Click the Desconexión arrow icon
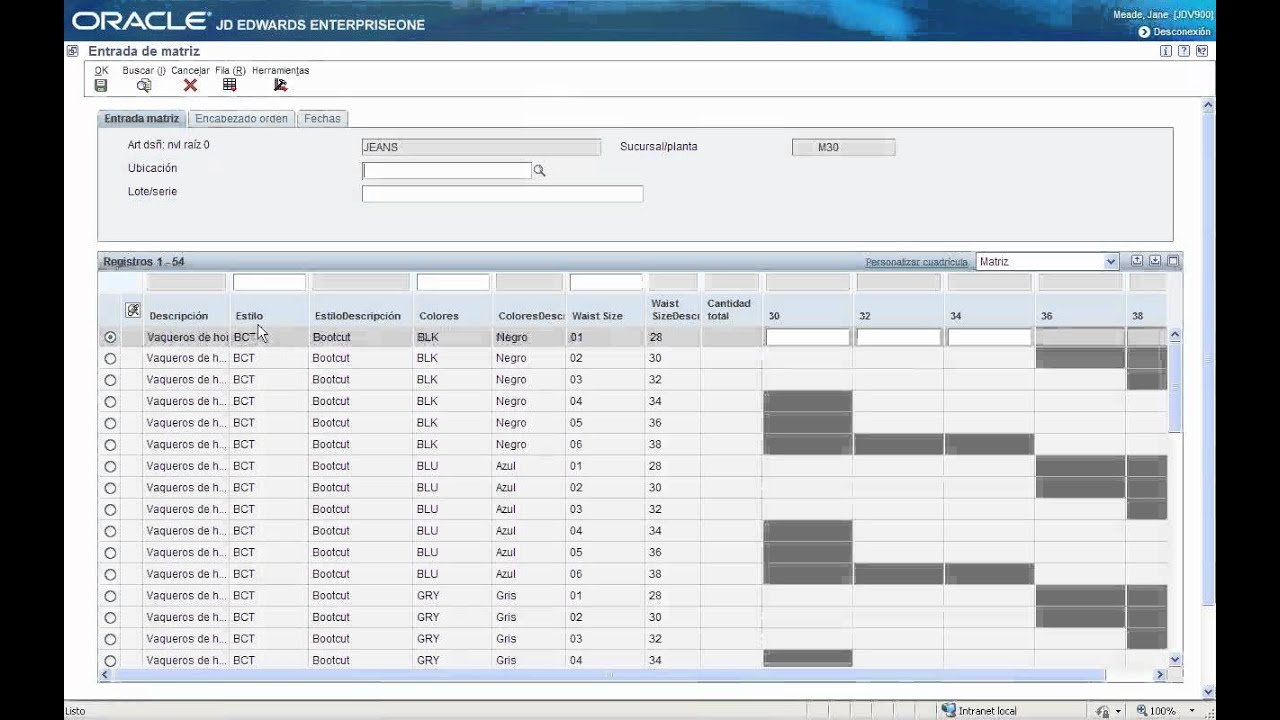 [1144, 32]
